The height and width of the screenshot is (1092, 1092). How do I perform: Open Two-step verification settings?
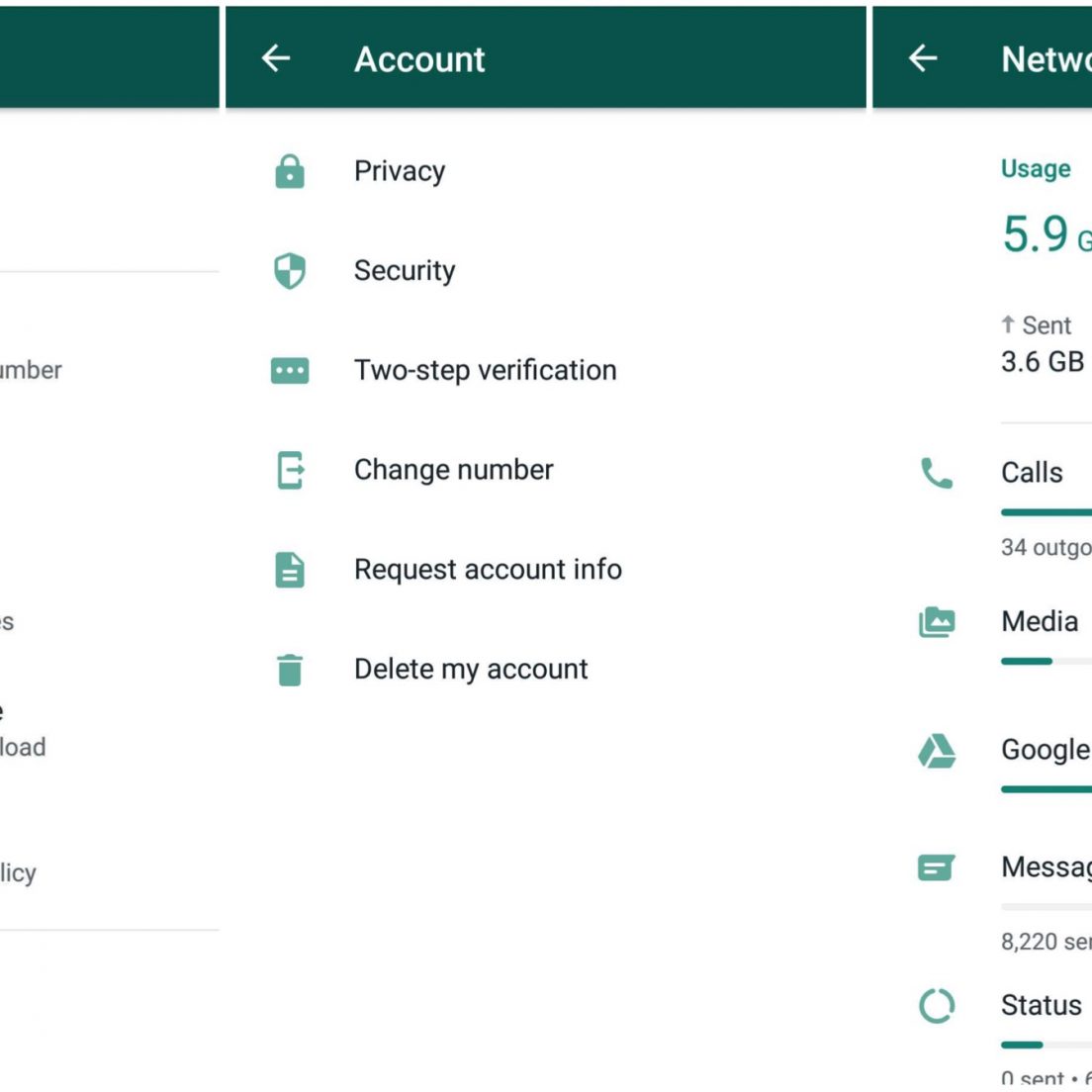(x=485, y=371)
